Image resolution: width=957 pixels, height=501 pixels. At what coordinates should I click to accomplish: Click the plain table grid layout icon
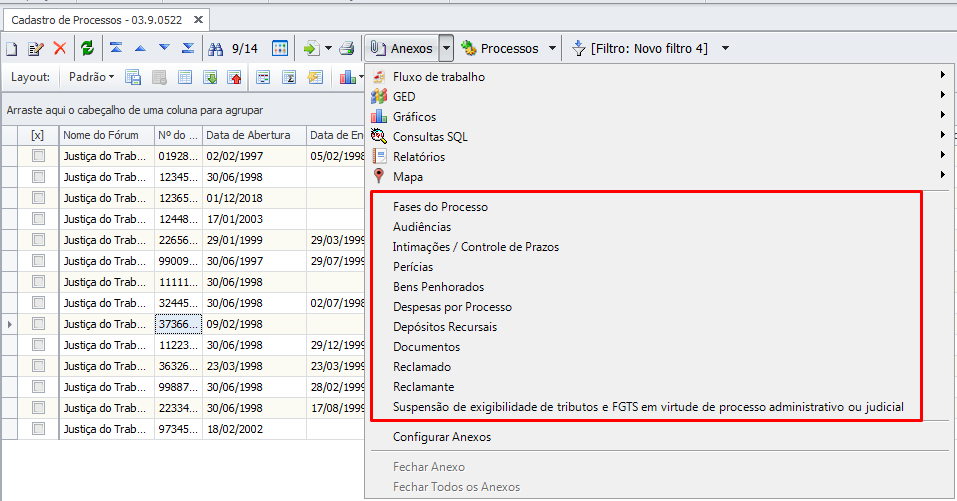click(185, 77)
